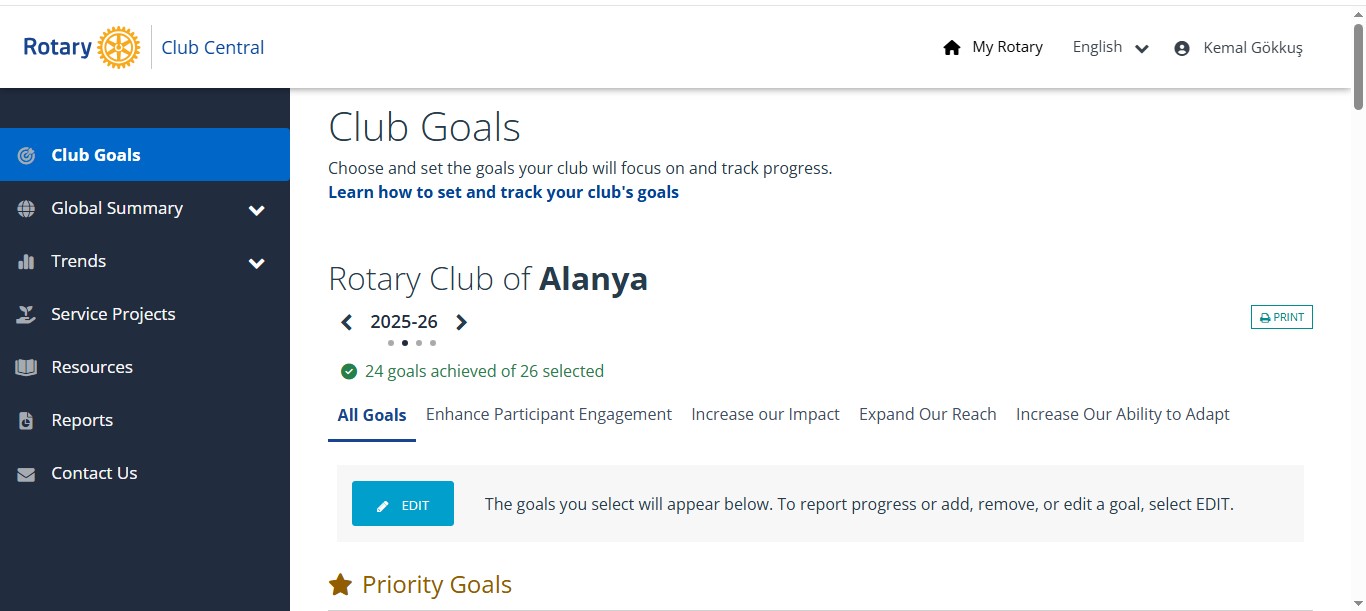The width and height of the screenshot is (1366, 611).
Task: Click the Service Projects hand icon
Action: 27,315
